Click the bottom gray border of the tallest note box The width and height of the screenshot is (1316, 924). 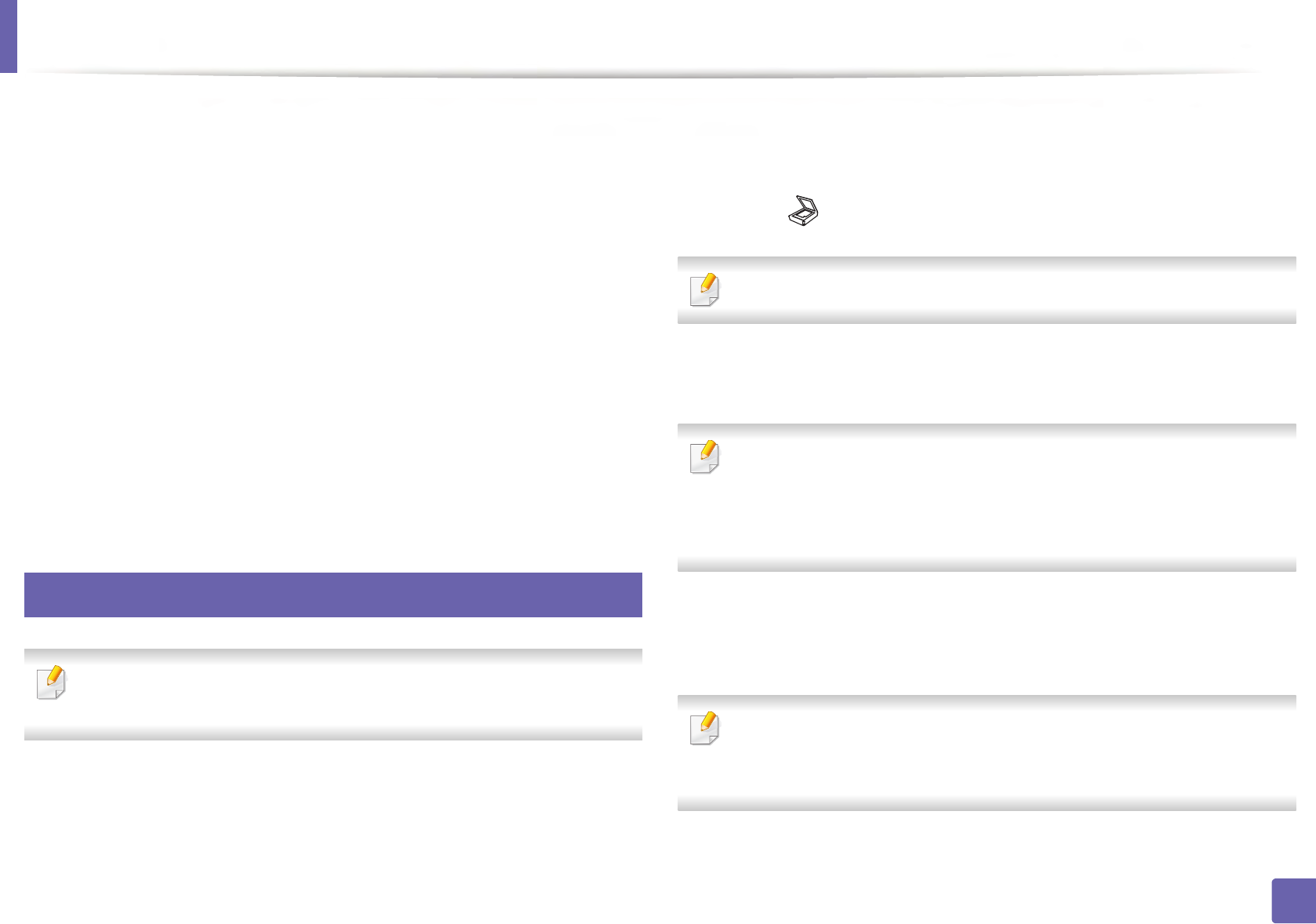(987, 566)
